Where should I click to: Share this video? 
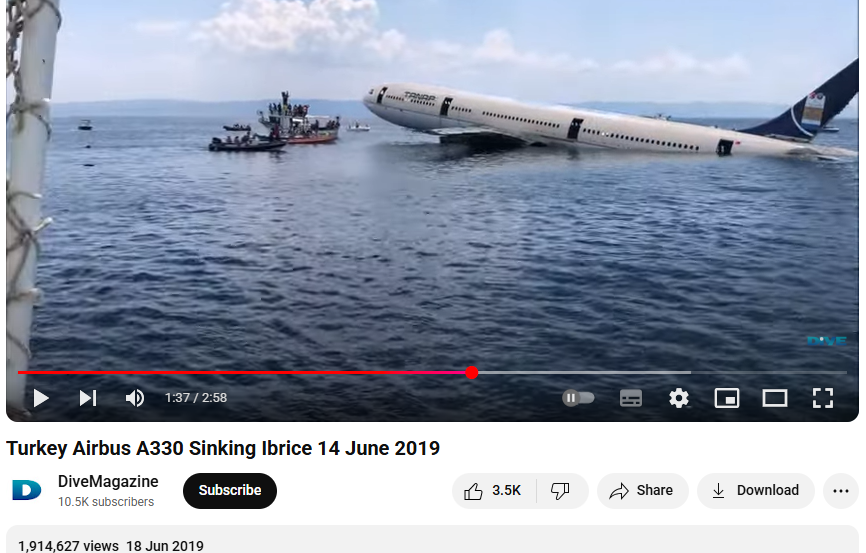[x=642, y=491]
